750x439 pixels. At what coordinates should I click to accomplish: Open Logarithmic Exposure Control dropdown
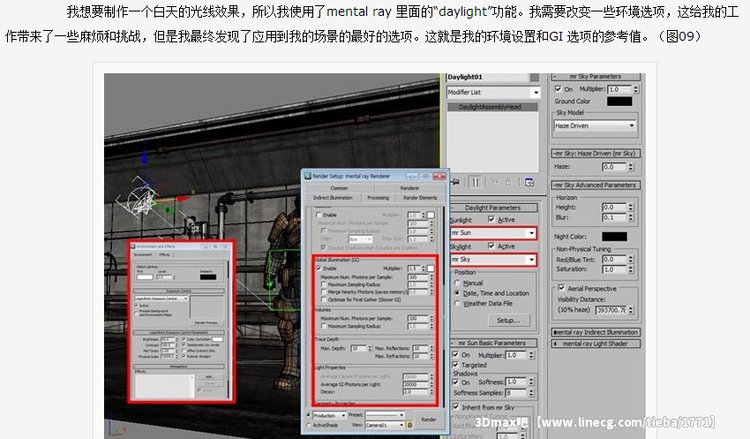161,298
